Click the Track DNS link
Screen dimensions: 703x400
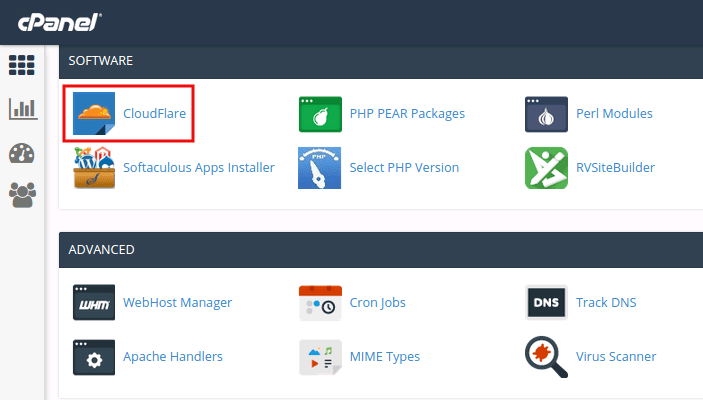[x=606, y=302]
